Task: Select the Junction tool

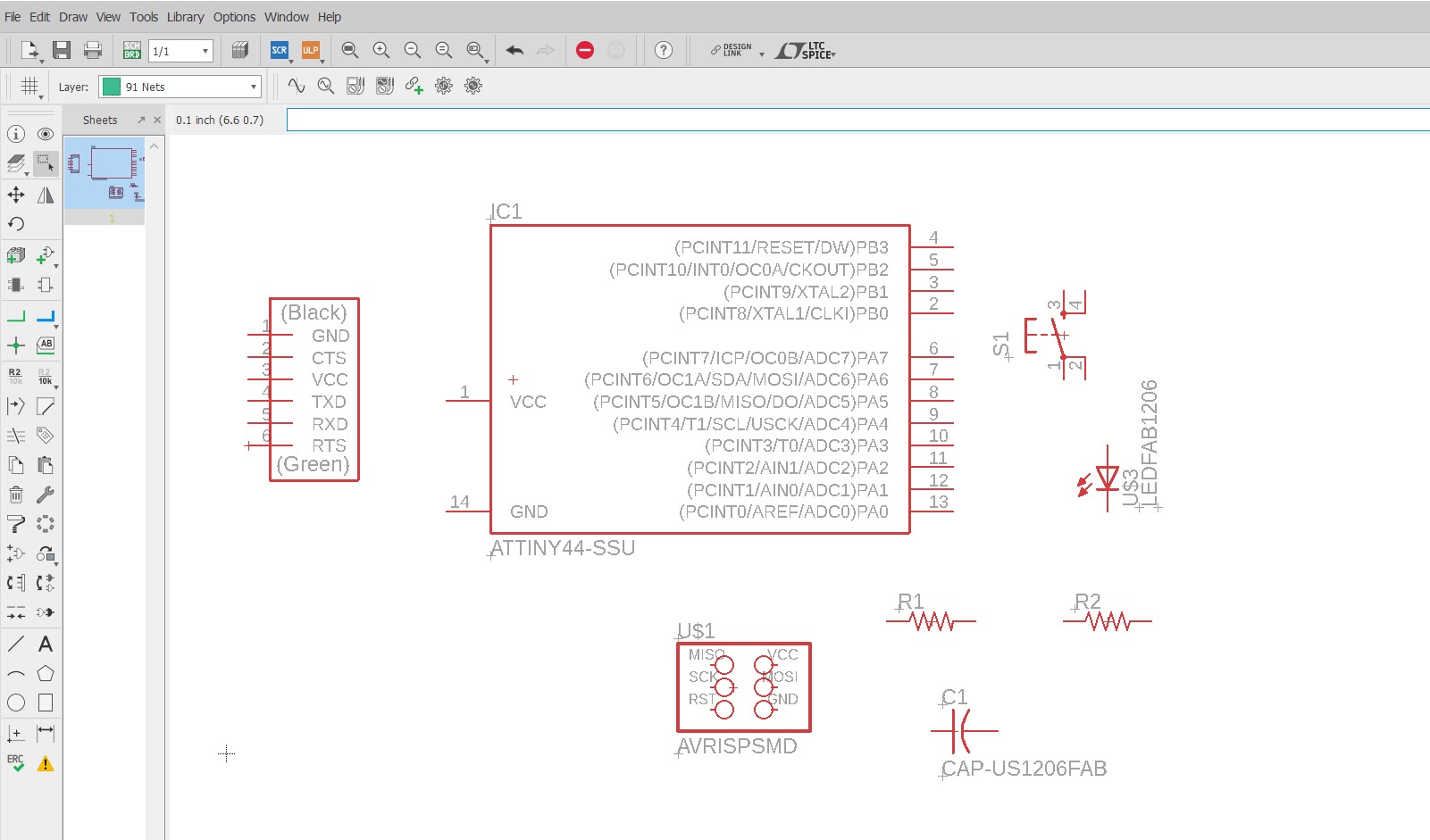Action: tap(16, 345)
